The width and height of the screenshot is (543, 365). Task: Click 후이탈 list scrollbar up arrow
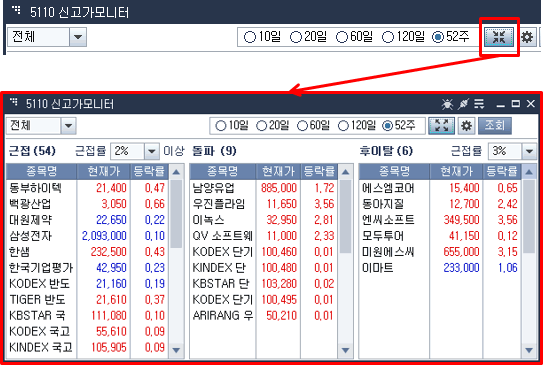click(x=529, y=172)
